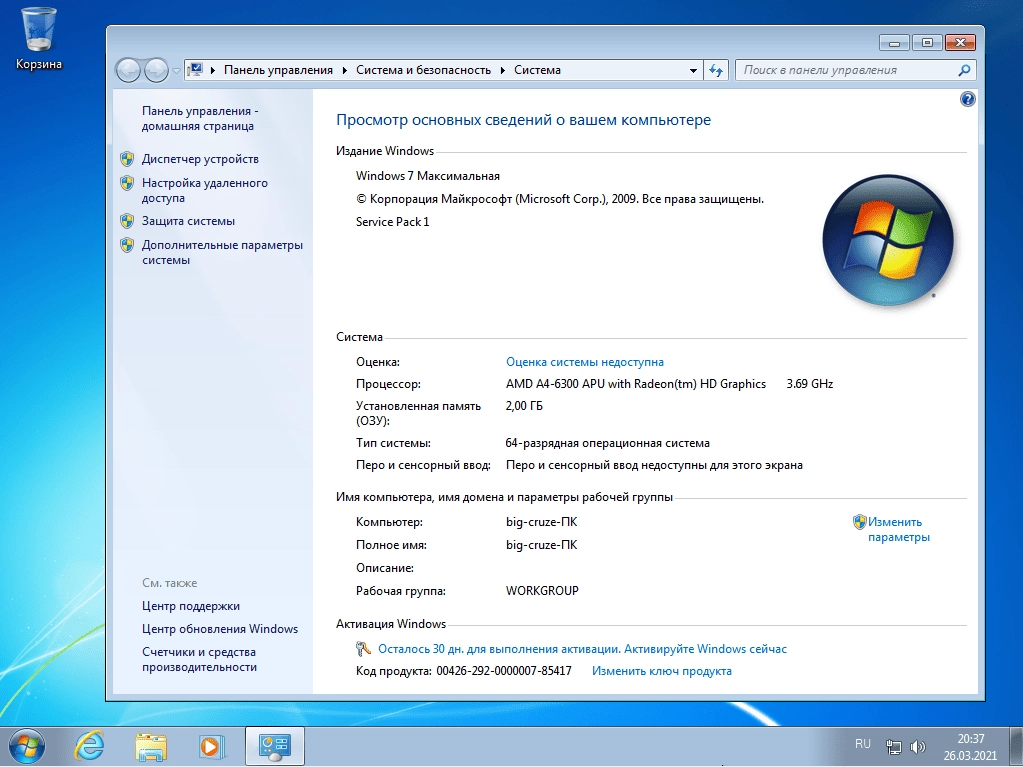Click the magnifier search icon
Viewport: 1023px width, 767px height.
[964, 70]
